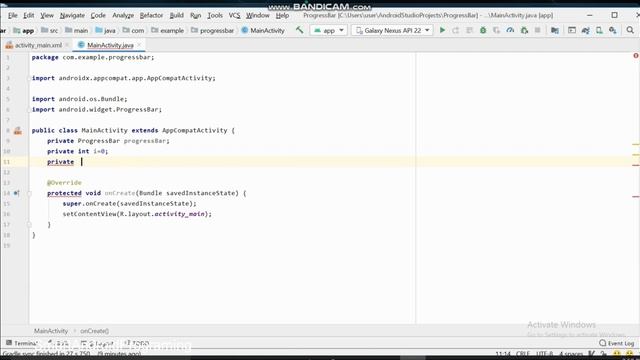Click the class gutter icon beside MainActivity

click(18, 131)
